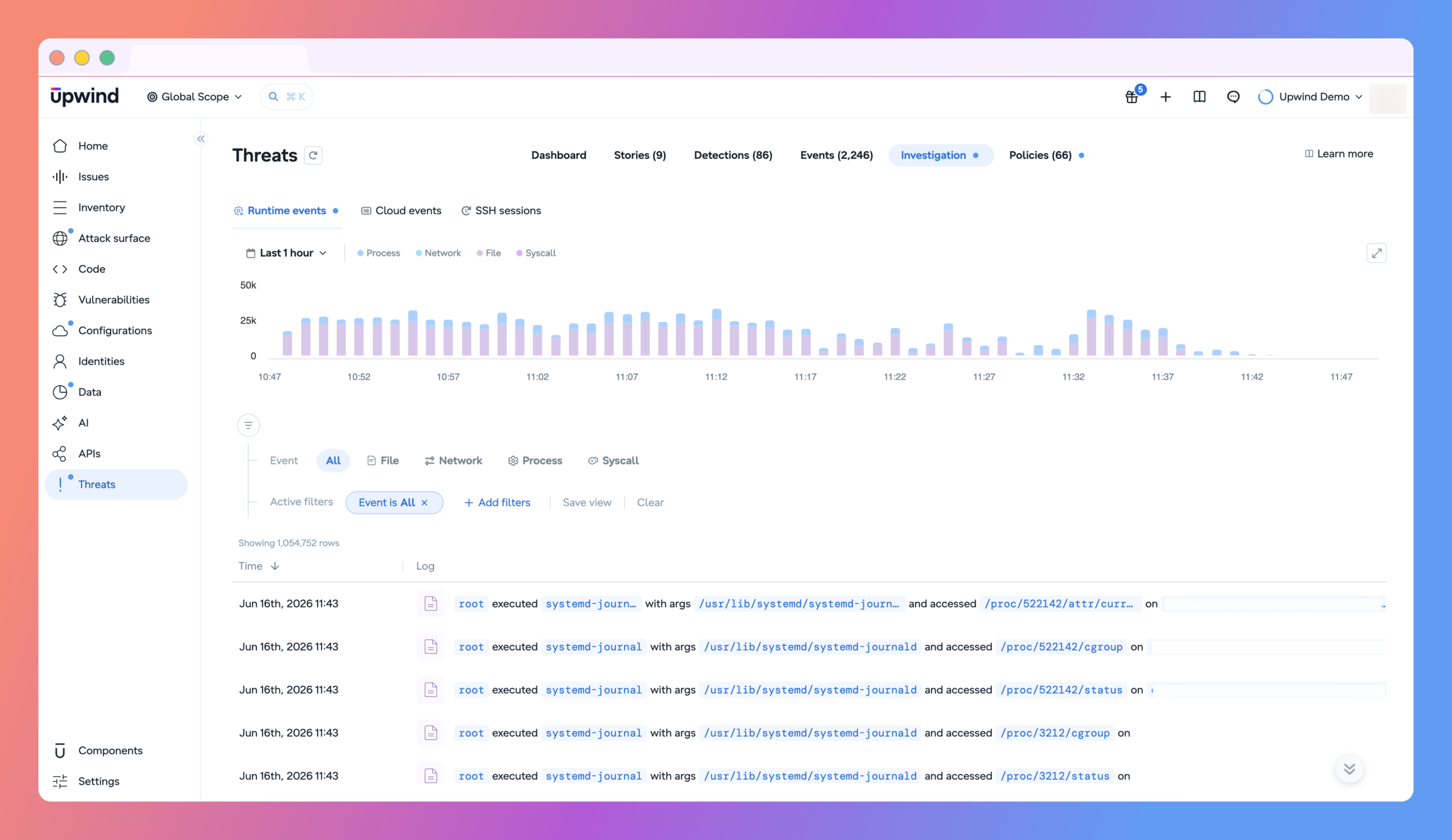Click the chart bar at 11:12
Image resolution: width=1452 pixels, height=840 pixels.
(716, 332)
